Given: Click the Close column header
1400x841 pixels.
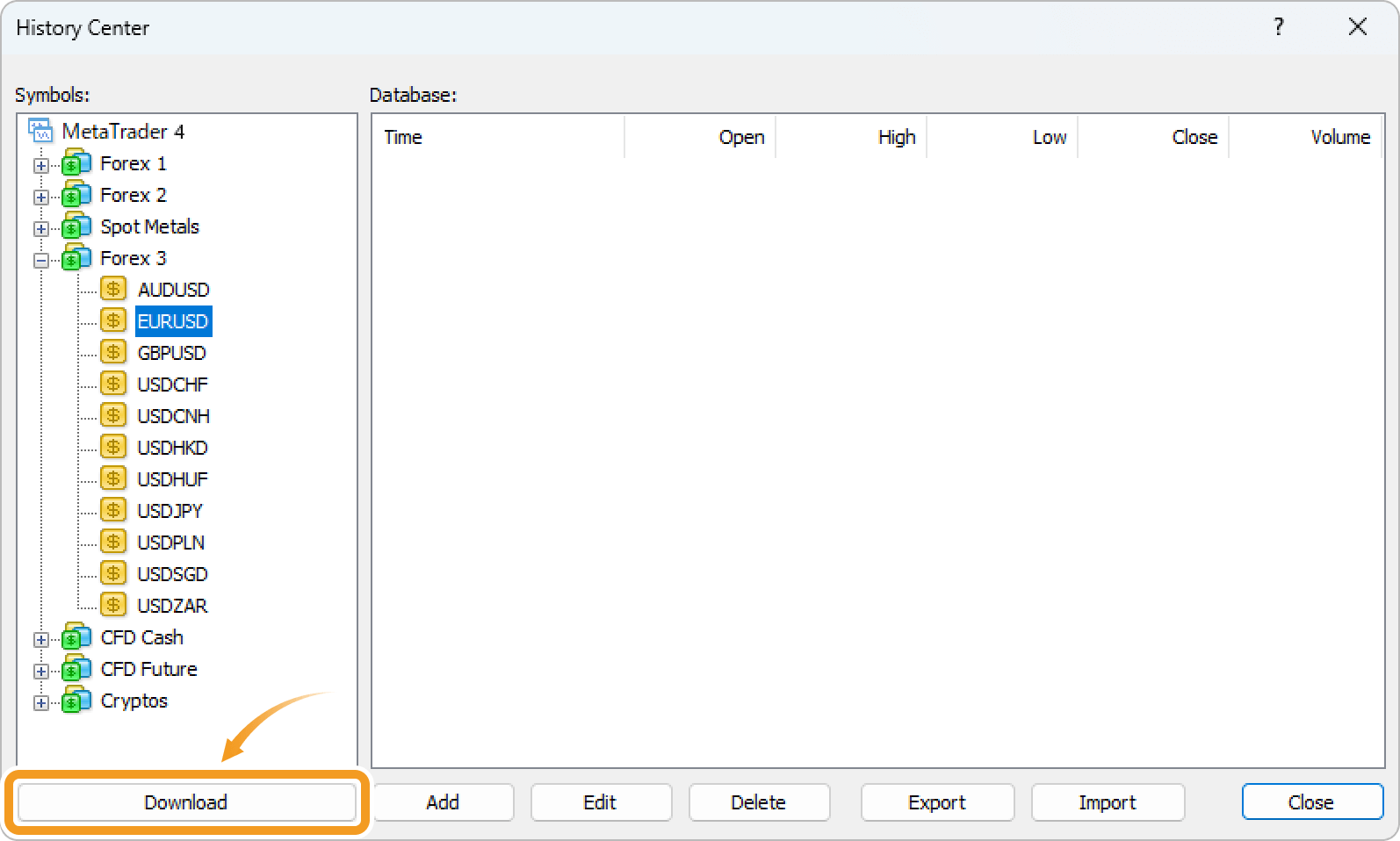Looking at the screenshot, I should tap(1153, 137).
